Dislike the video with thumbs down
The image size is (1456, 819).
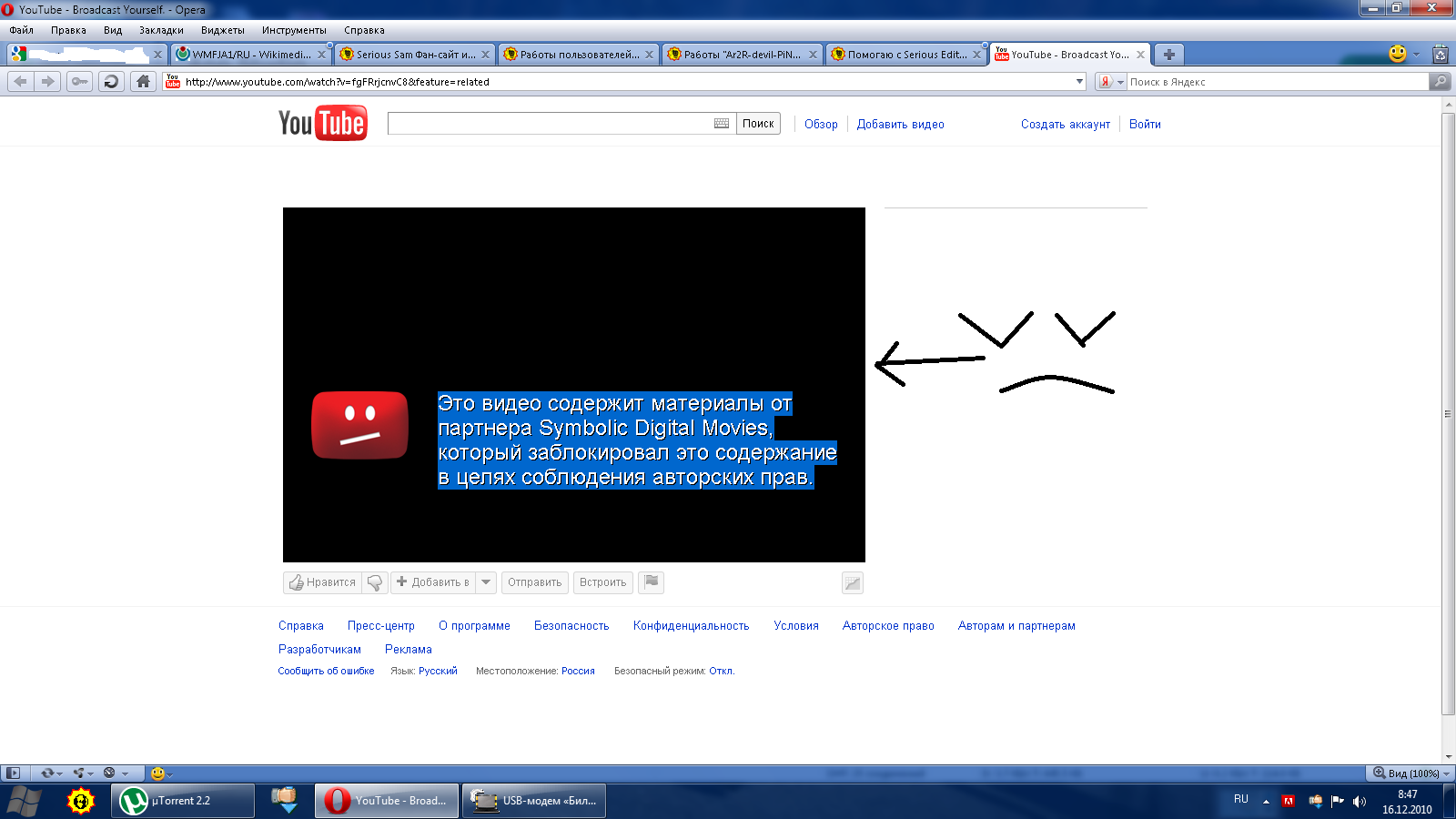point(375,582)
